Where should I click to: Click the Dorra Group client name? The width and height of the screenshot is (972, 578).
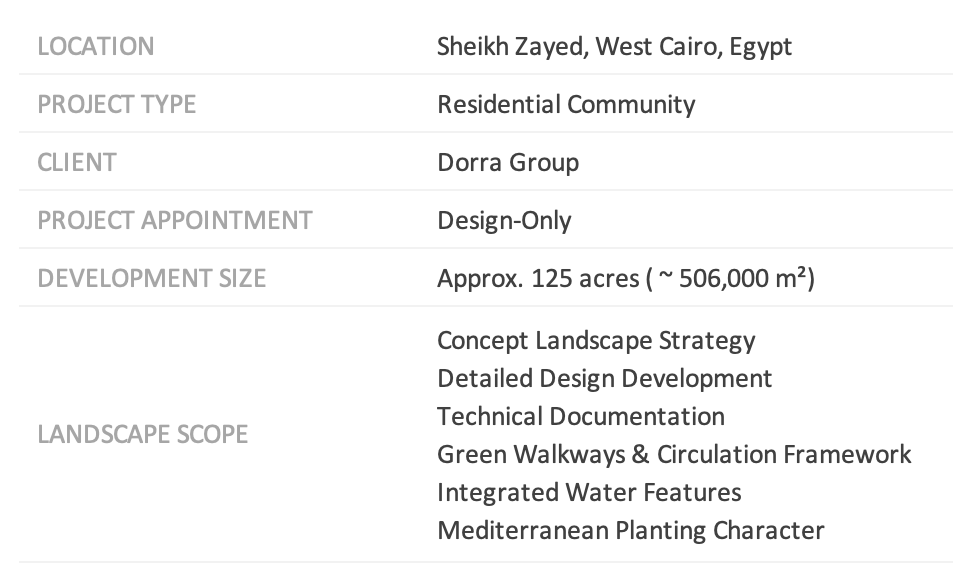(507, 163)
